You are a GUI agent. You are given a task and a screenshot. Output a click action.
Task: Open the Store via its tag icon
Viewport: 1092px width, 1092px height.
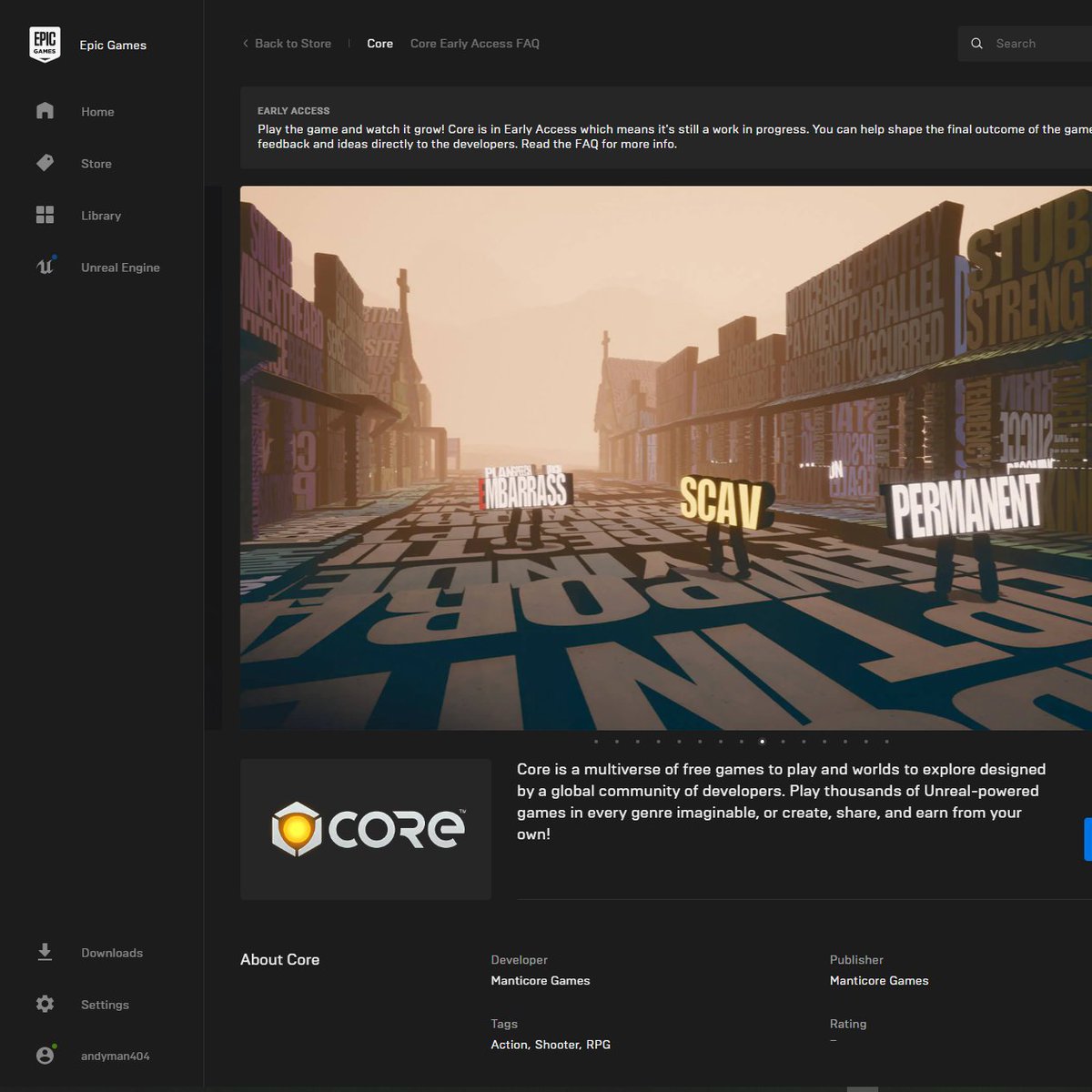pyautogui.click(x=45, y=163)
